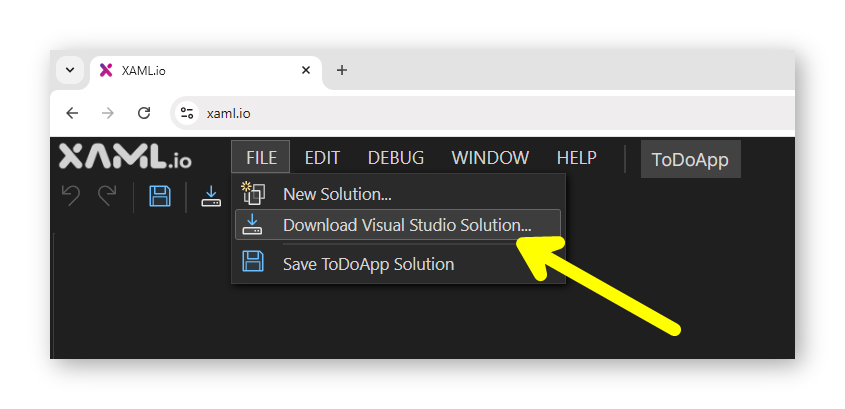Click the XAML.io logo
Viewport: 845px width, 409px height.
tap(125, 156)
